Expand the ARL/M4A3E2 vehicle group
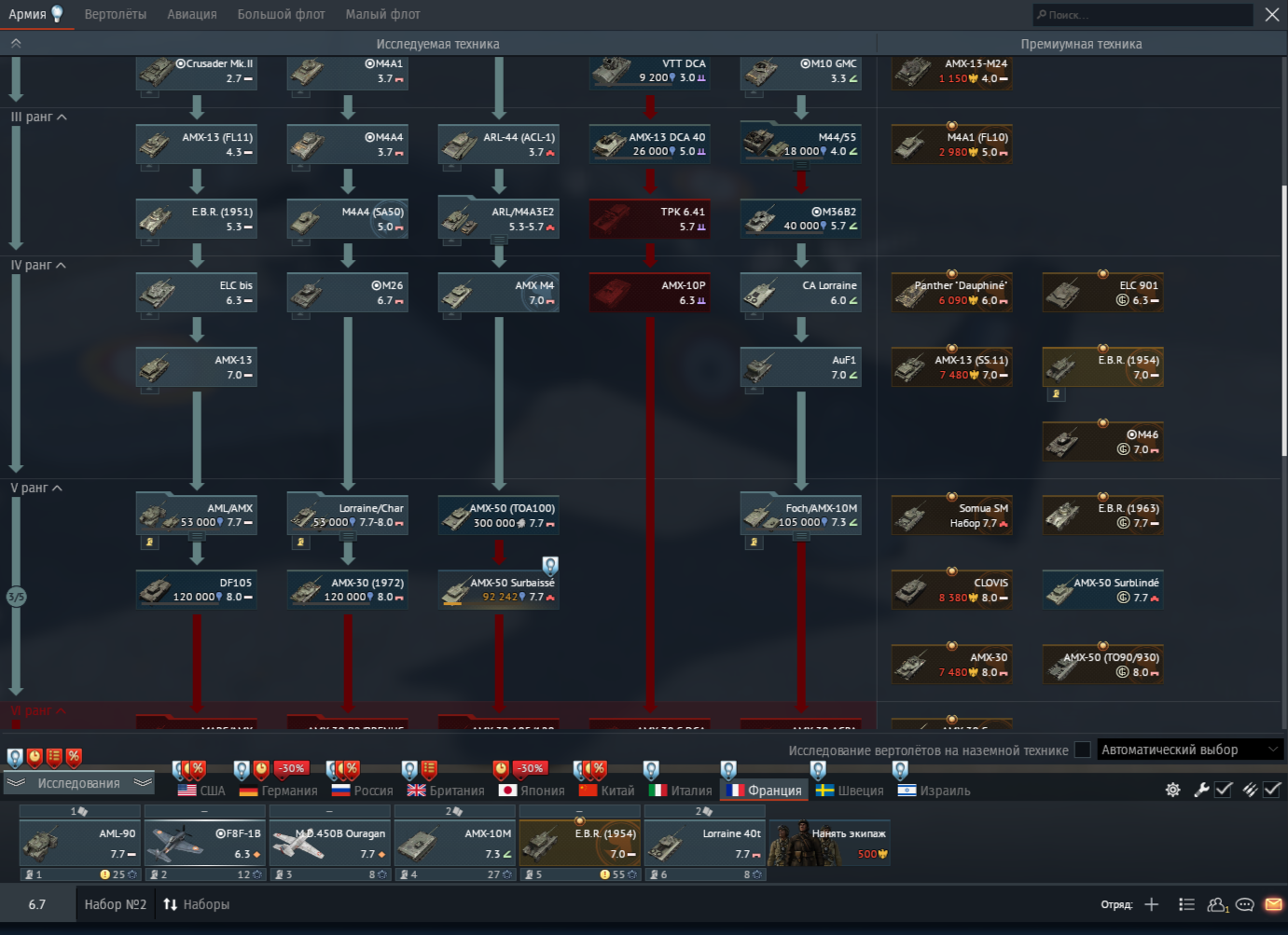This screenshot has height=935, width=1288. 499,240
